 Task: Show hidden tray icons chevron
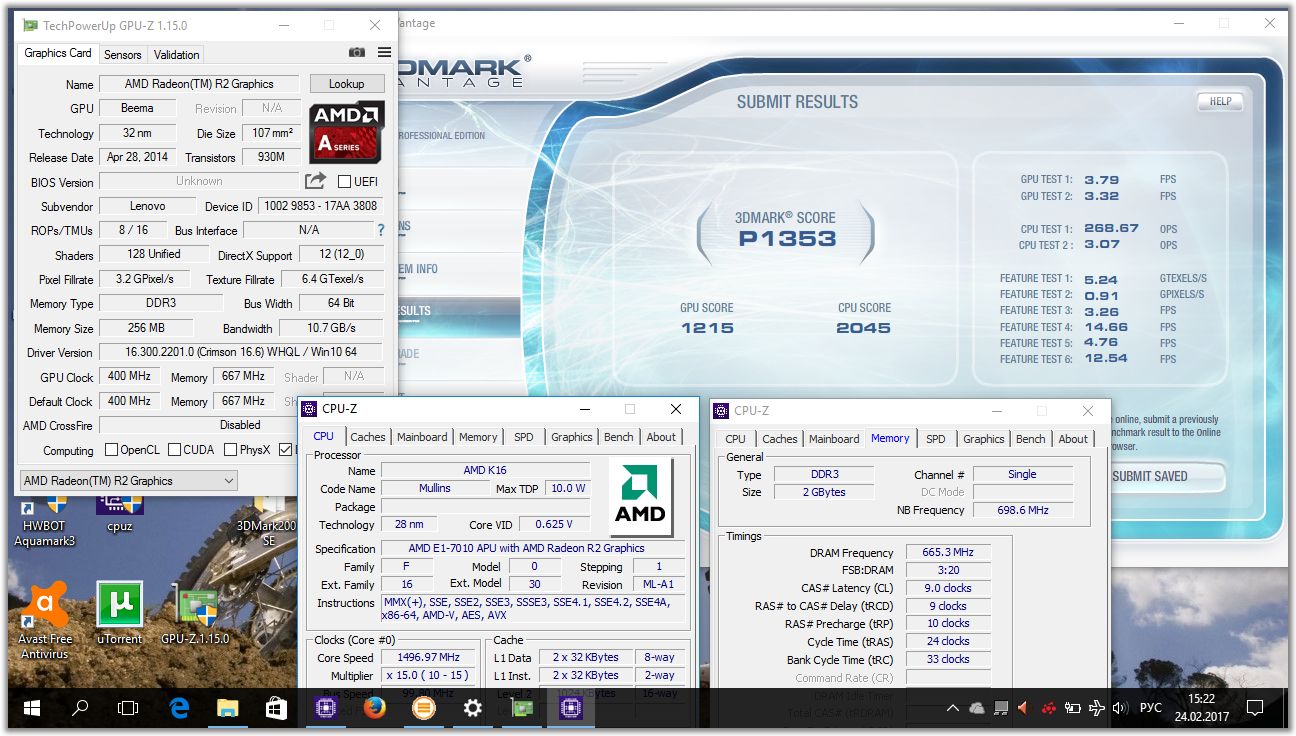tap(953, 708)
